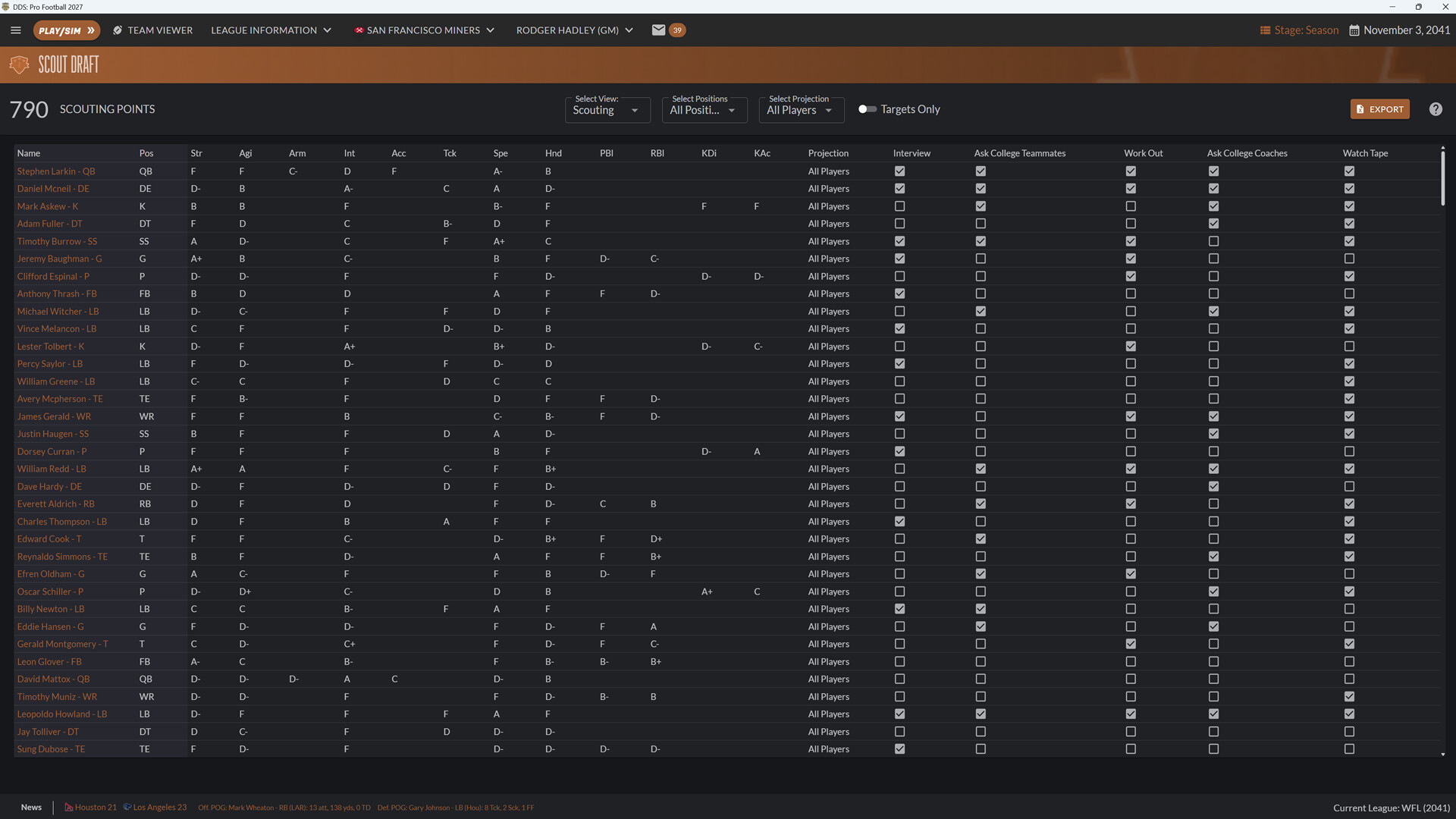Click the DDS: Pro Football 2027 title bar icon
The image size is (1456, 819).
click(6, 7)
